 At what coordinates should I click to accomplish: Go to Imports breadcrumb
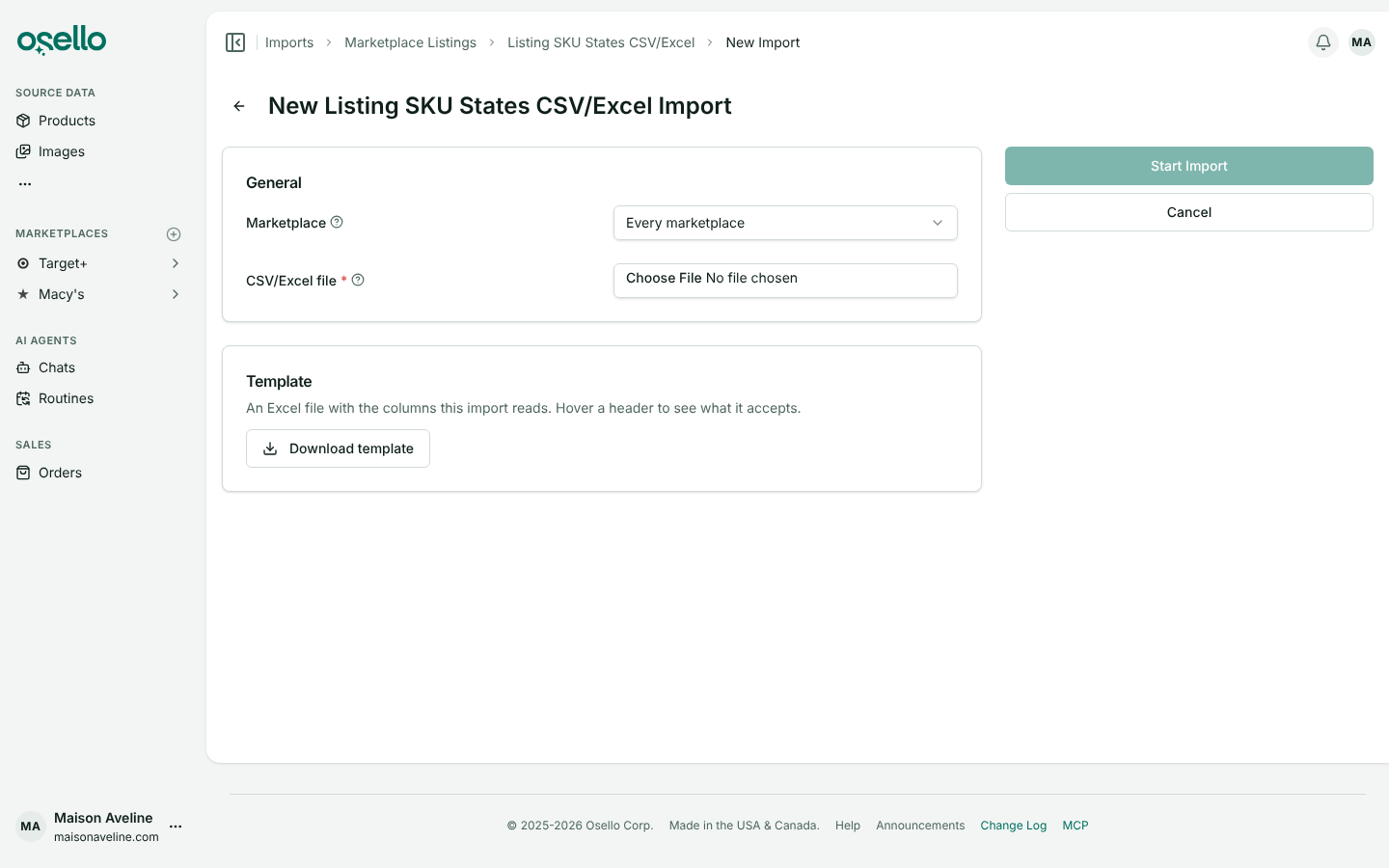(x=289, y=42)
